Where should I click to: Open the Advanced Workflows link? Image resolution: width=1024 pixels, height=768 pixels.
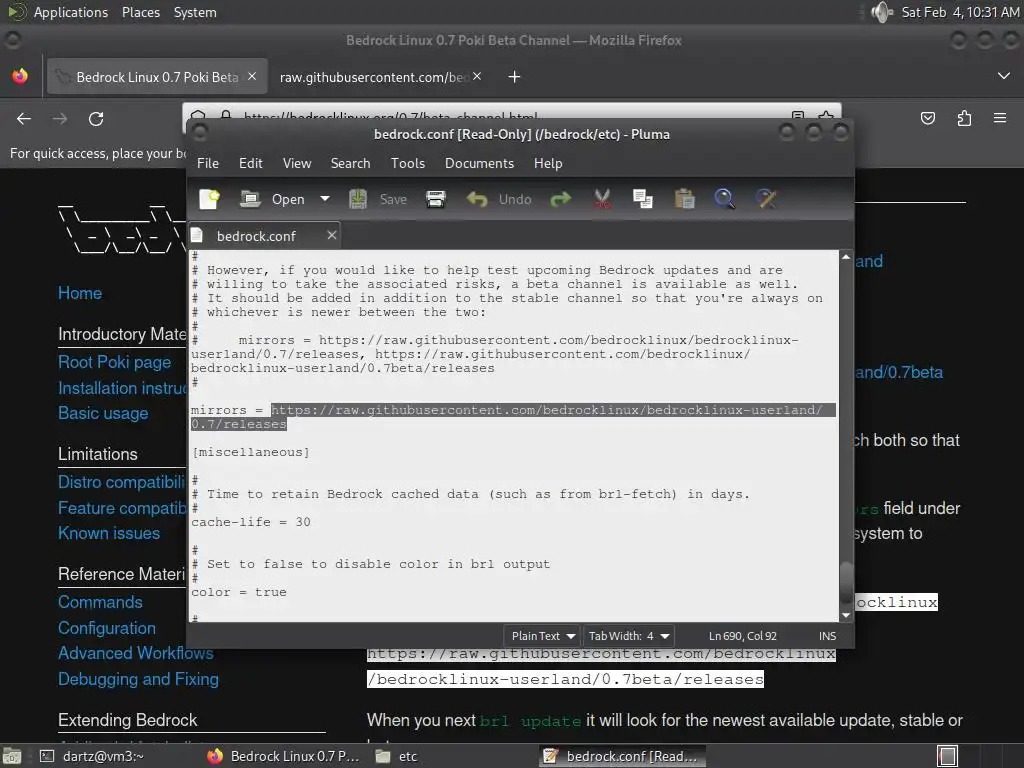[135, 653]
